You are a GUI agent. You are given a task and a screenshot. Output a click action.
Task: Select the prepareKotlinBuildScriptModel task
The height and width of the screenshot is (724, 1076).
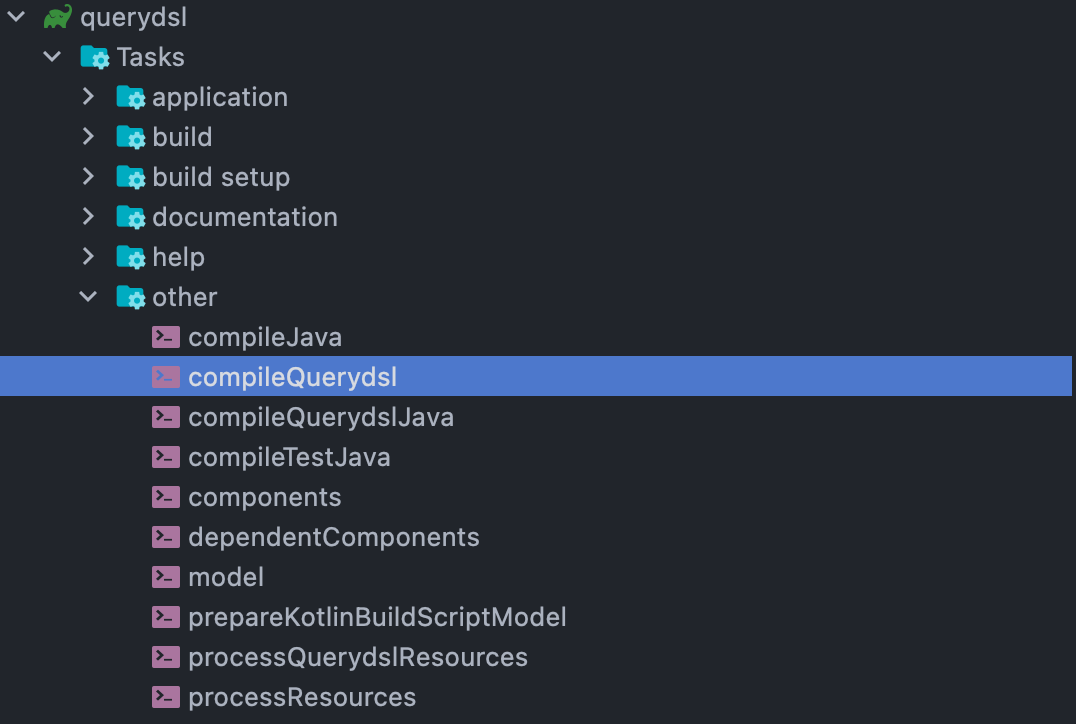click(377, 617)
